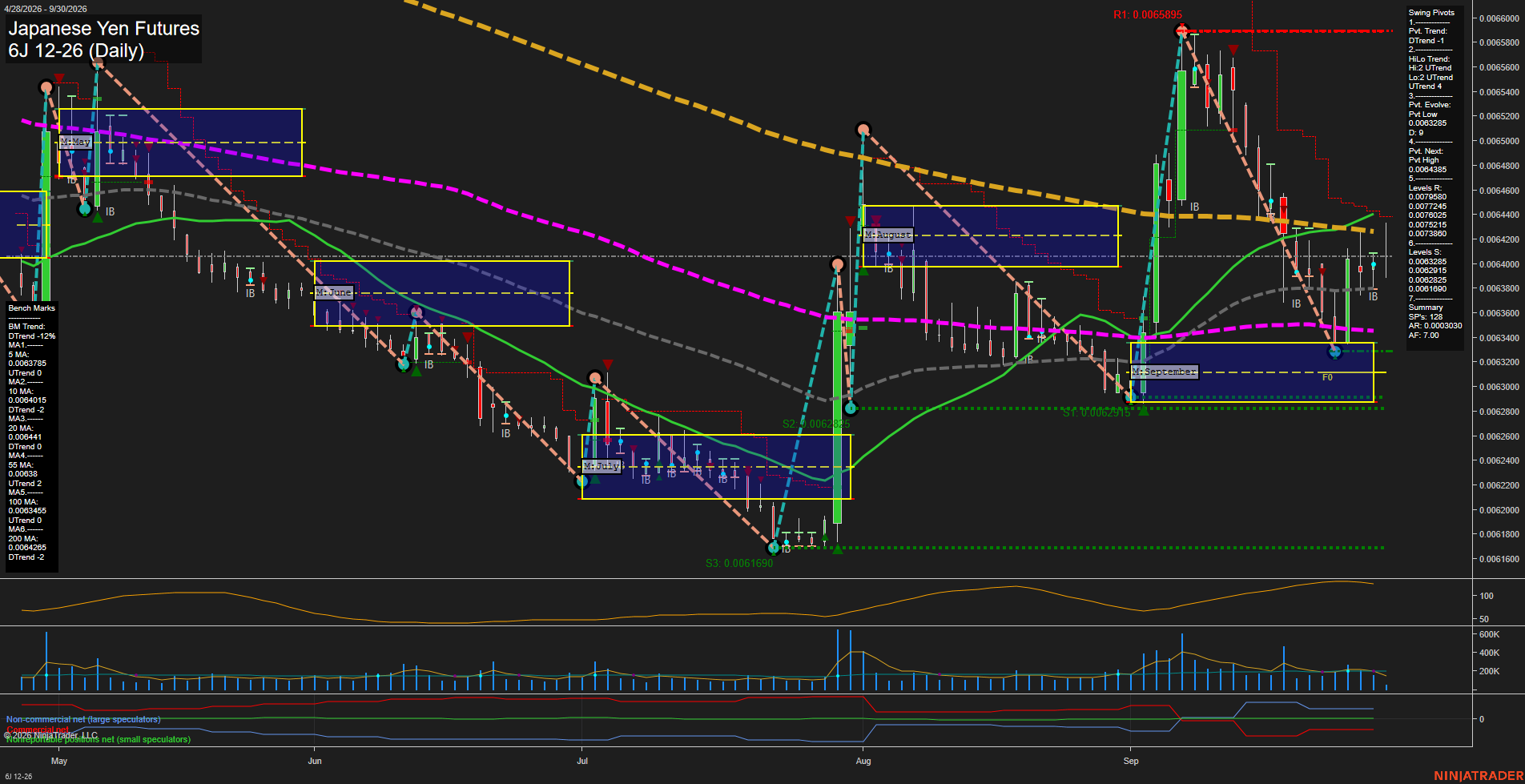
Task: Click the F0 label in September box
Action: [1327, 377]
